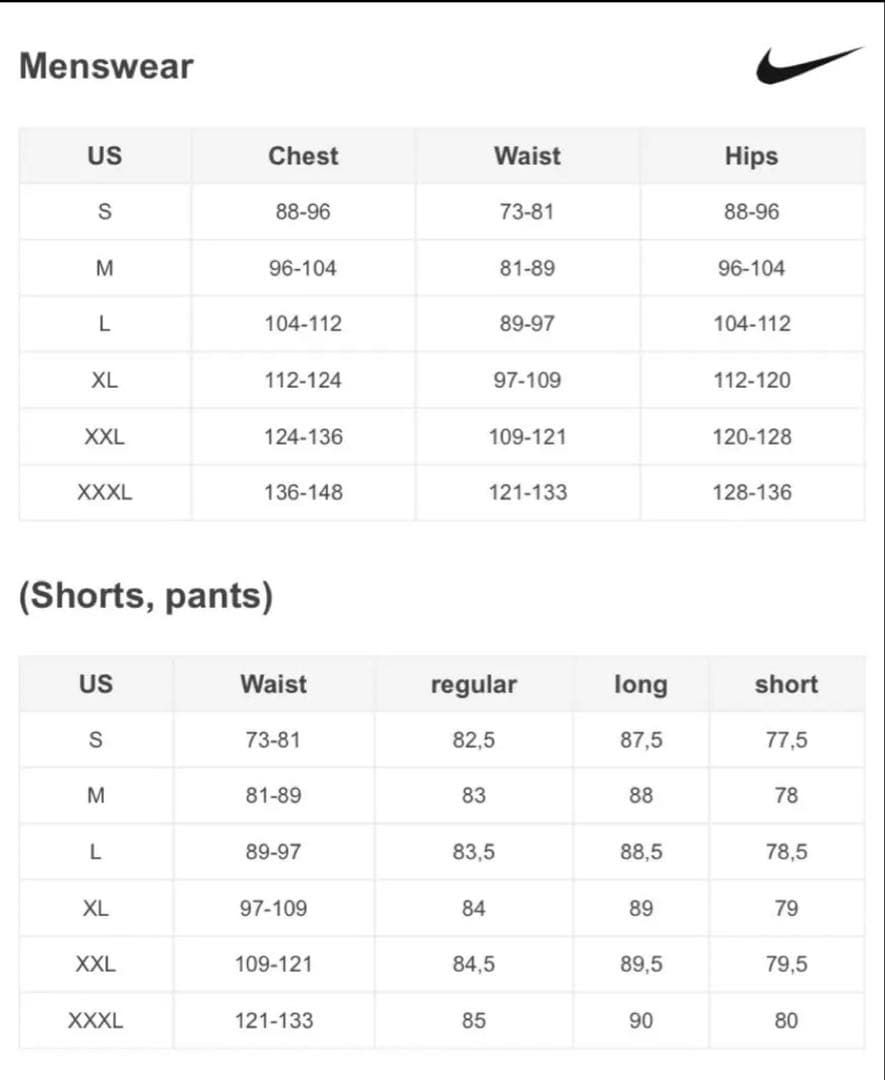885x1080 pixels.
Task: Click the chest value 136-148
Action: pos(303,492)
